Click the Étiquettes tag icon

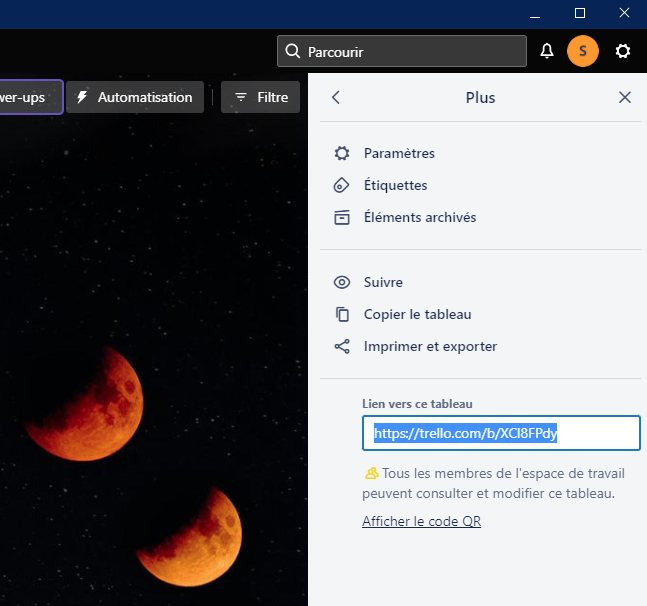(x=341, y=186)
